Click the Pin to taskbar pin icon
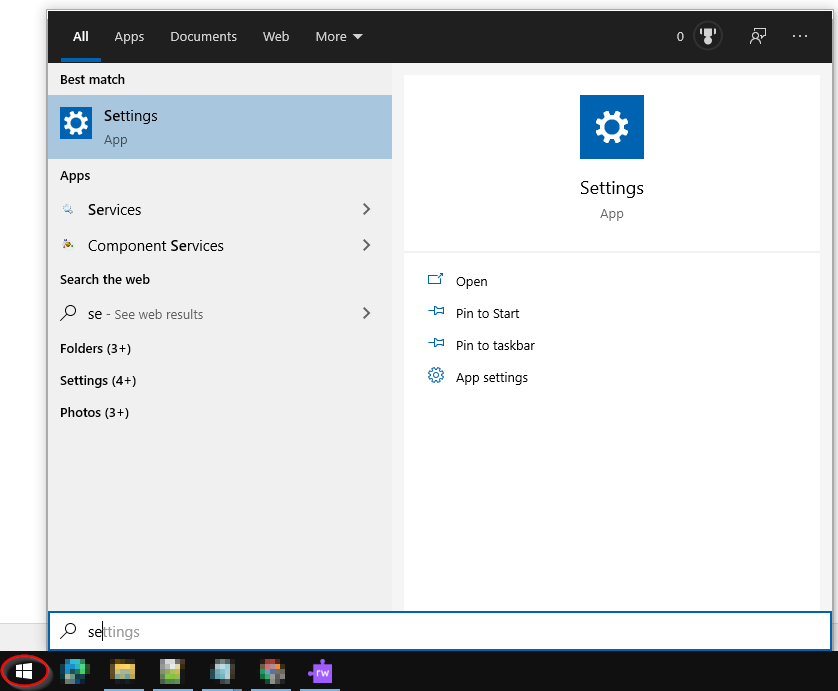 click(x=436, y=343)
